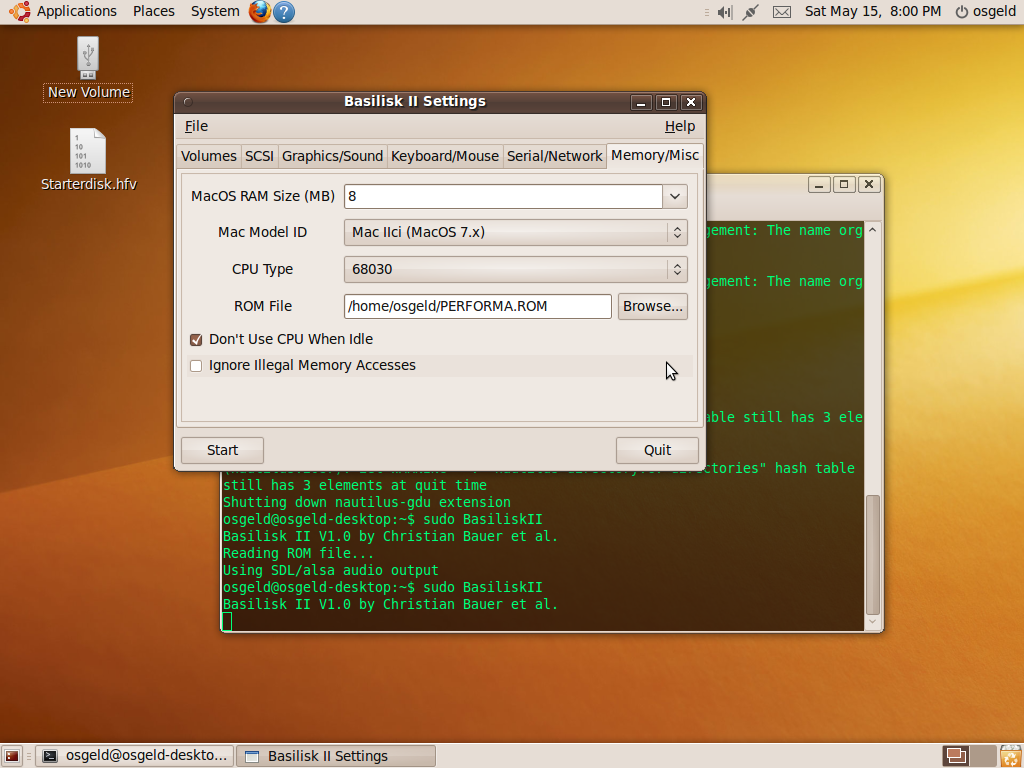Viewport: 1024px width, 768px height.
Task: Expand the MacOS RAM Size dropdown arrow
Action: point(675,196)
